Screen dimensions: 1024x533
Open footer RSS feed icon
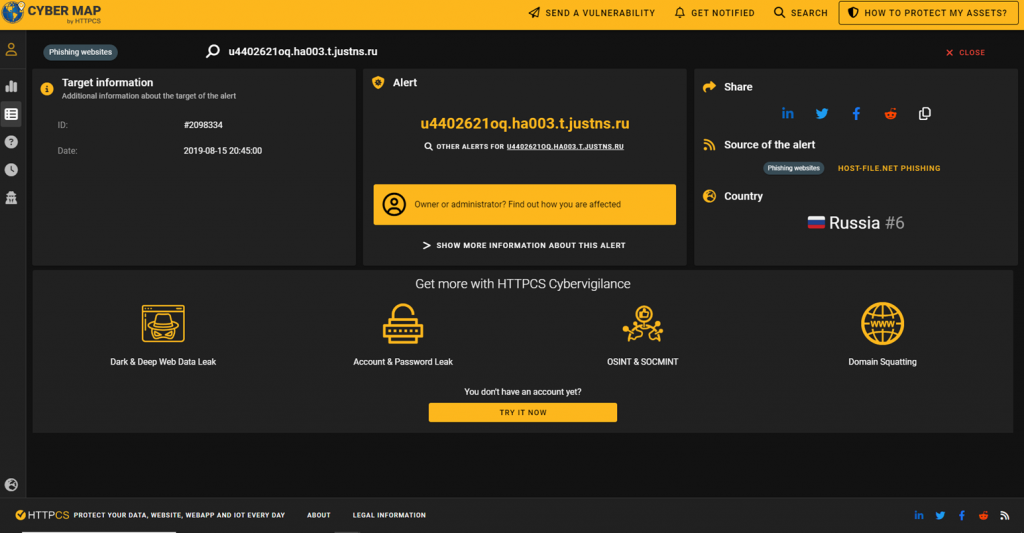[x=1005, y=515]
